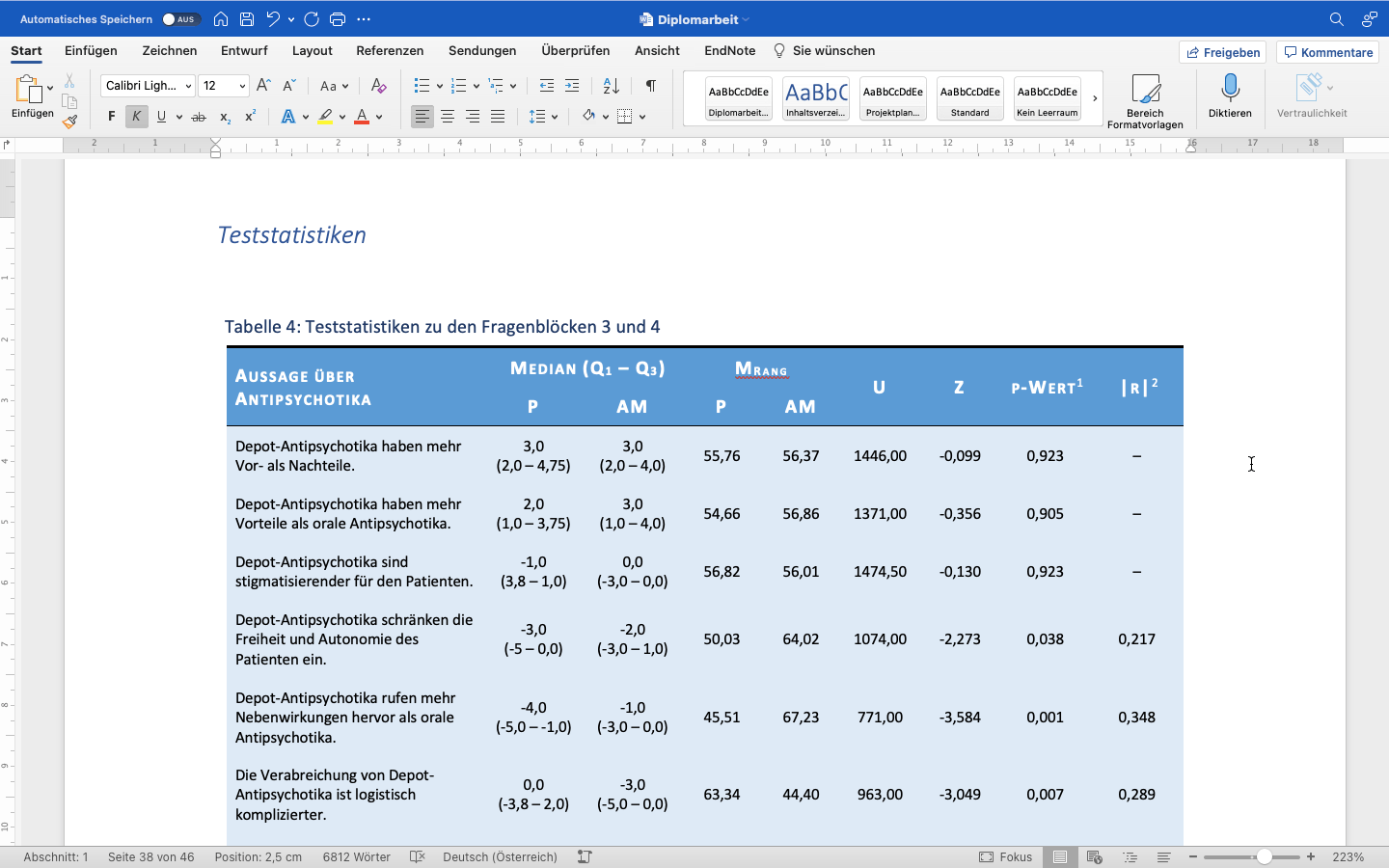
Task: Increase font size with the larger A icon
Action: [x=263, y=86]
